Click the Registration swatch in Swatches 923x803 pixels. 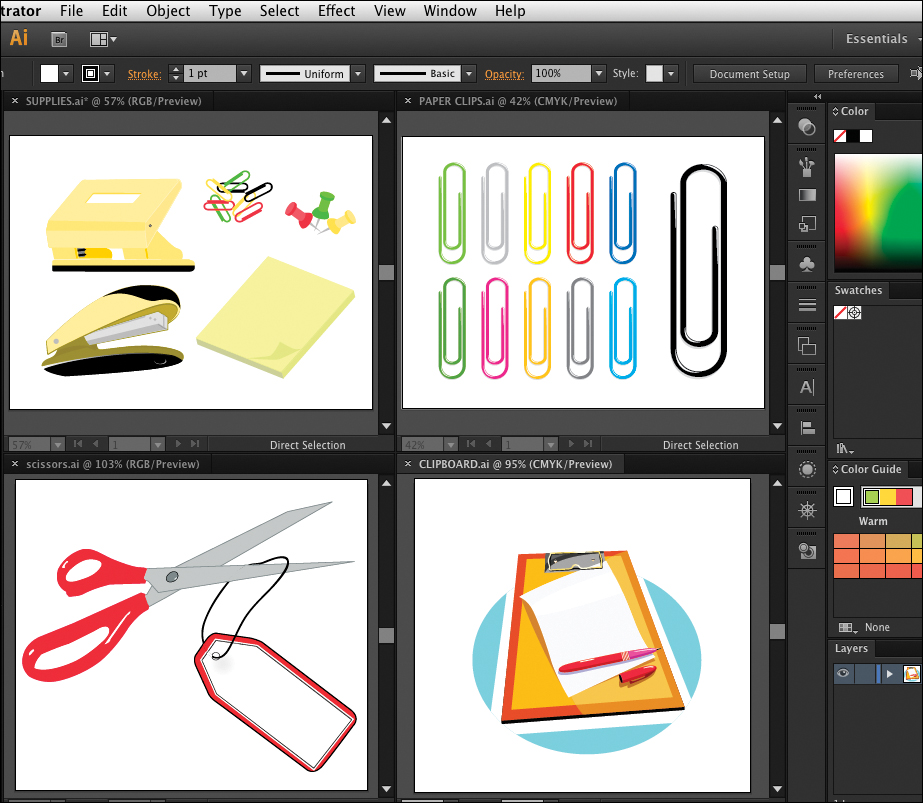click(x=855, y=313)
